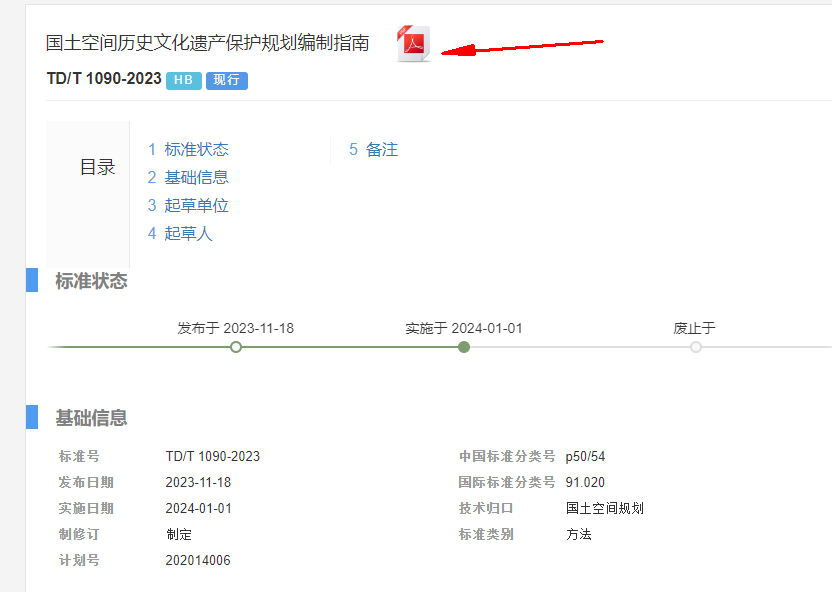Click the 技术归口 value 国土空间规划
832x592 pixels.
tap(605, 508)
